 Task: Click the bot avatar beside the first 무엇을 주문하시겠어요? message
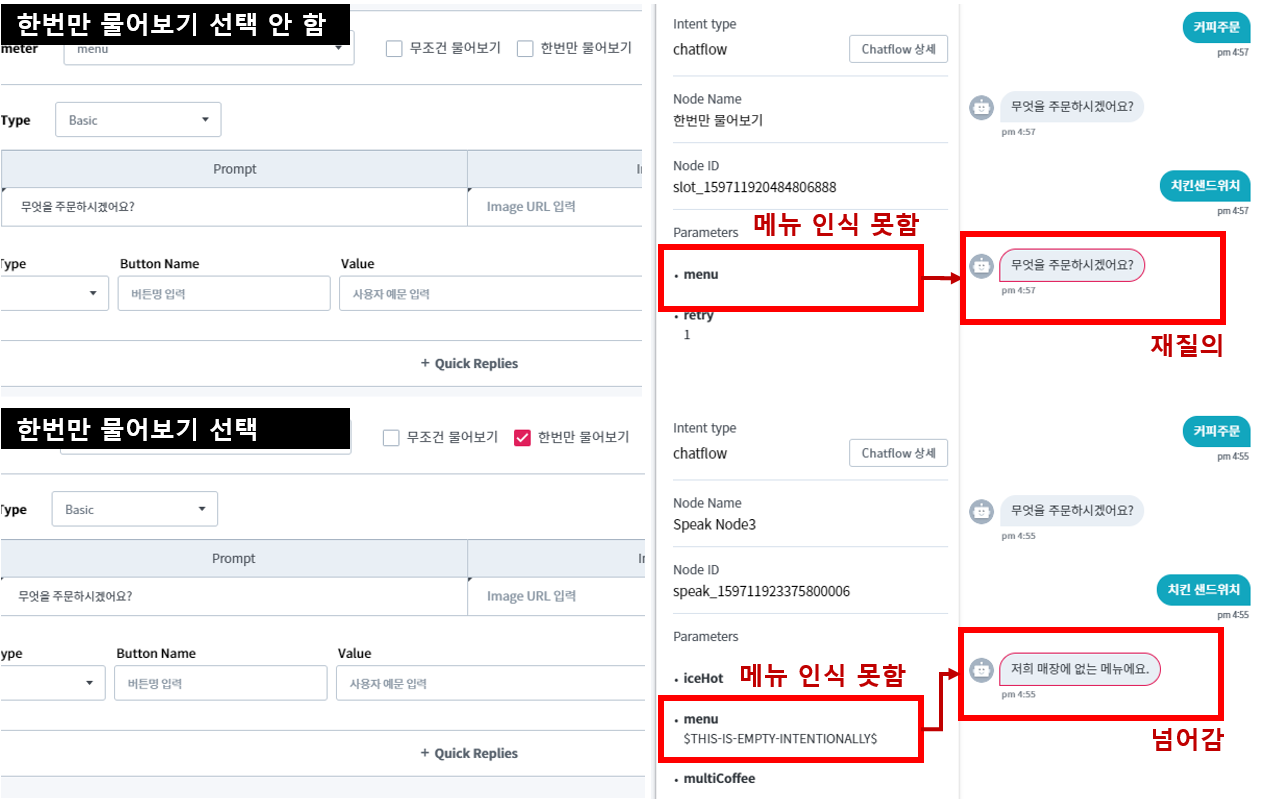tap(981, 107)
